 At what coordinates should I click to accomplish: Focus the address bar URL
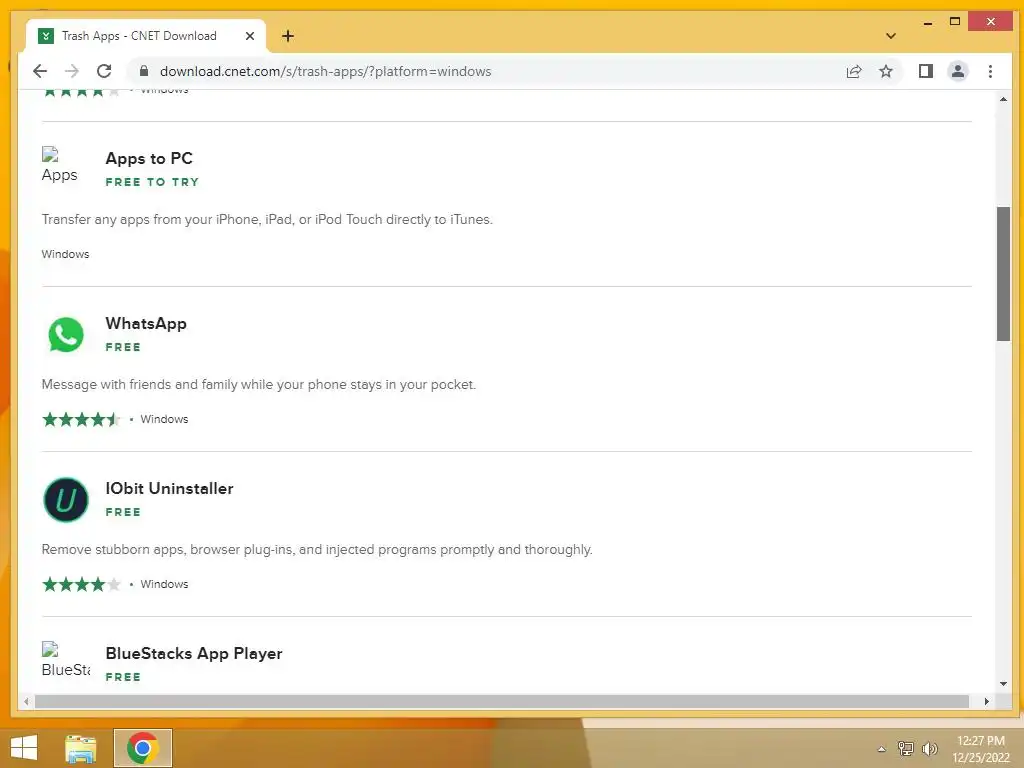[325, 71]
